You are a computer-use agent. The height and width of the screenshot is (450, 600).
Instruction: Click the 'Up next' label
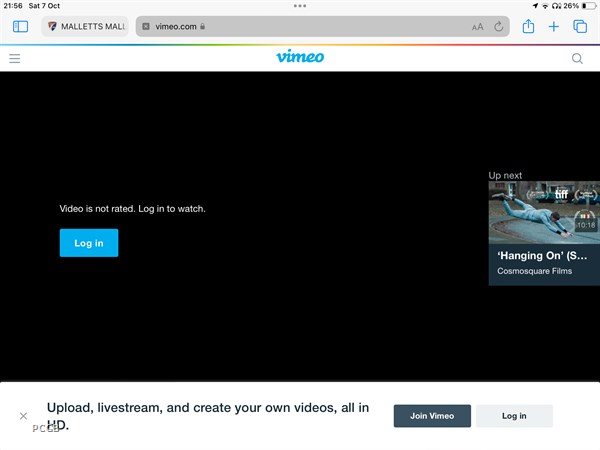click(505, 176)
